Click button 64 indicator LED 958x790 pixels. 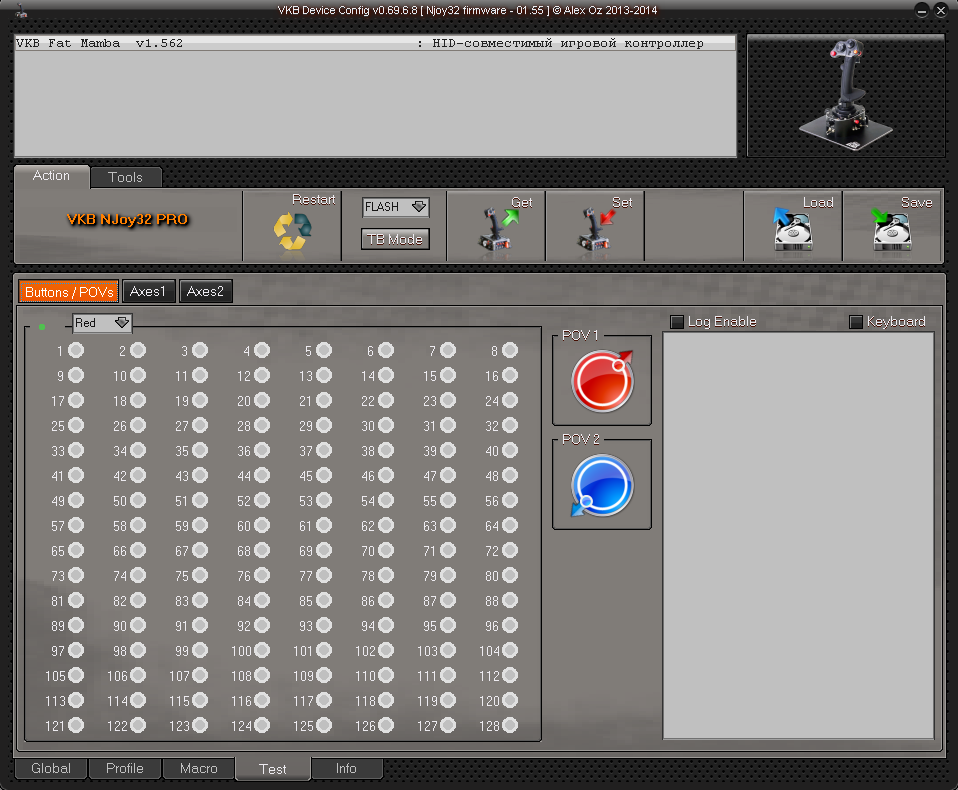pyautogui.click(x=510, y=525)
